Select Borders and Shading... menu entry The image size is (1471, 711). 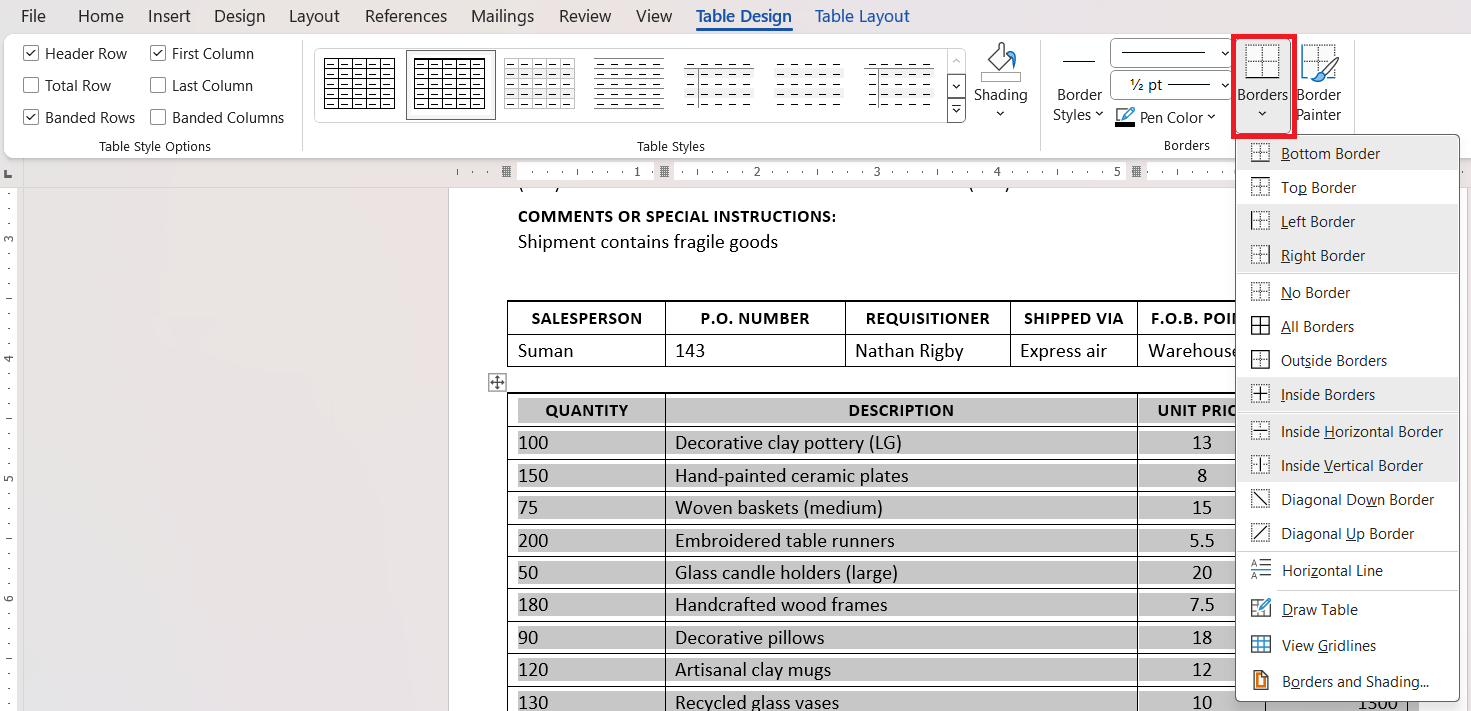[1347, 682]
